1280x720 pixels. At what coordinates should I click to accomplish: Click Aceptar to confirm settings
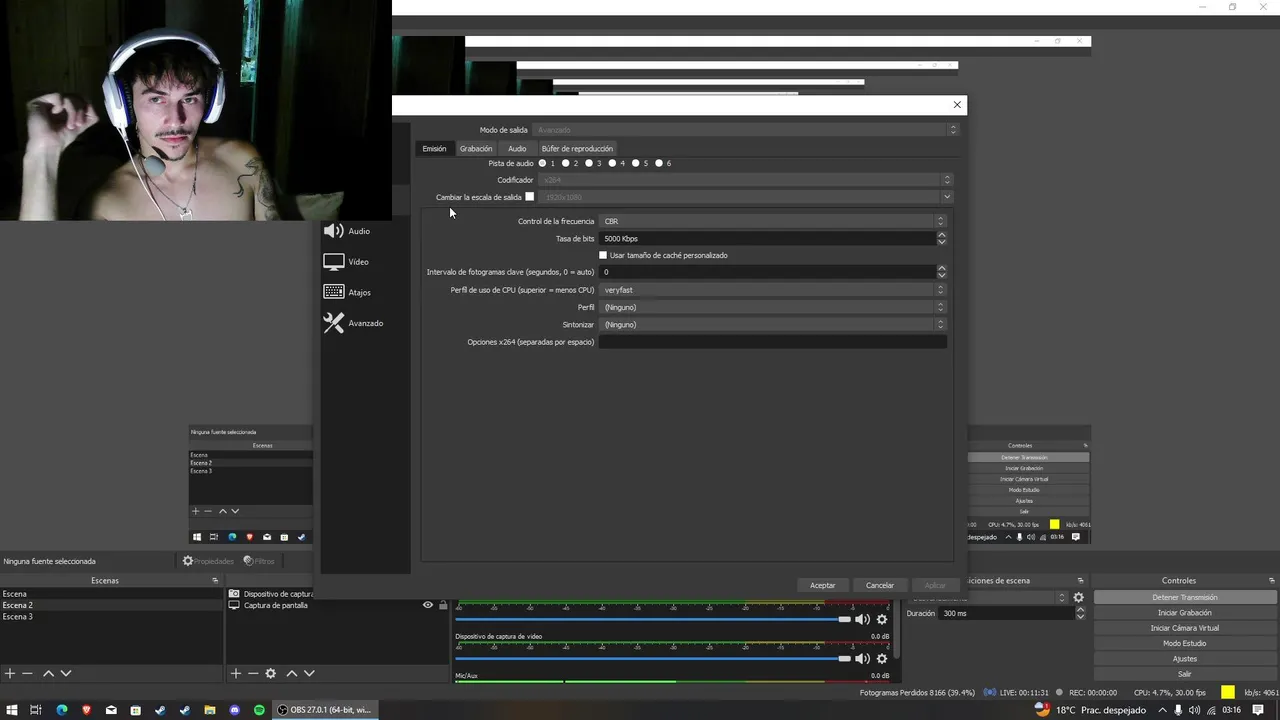coord(823,585)
